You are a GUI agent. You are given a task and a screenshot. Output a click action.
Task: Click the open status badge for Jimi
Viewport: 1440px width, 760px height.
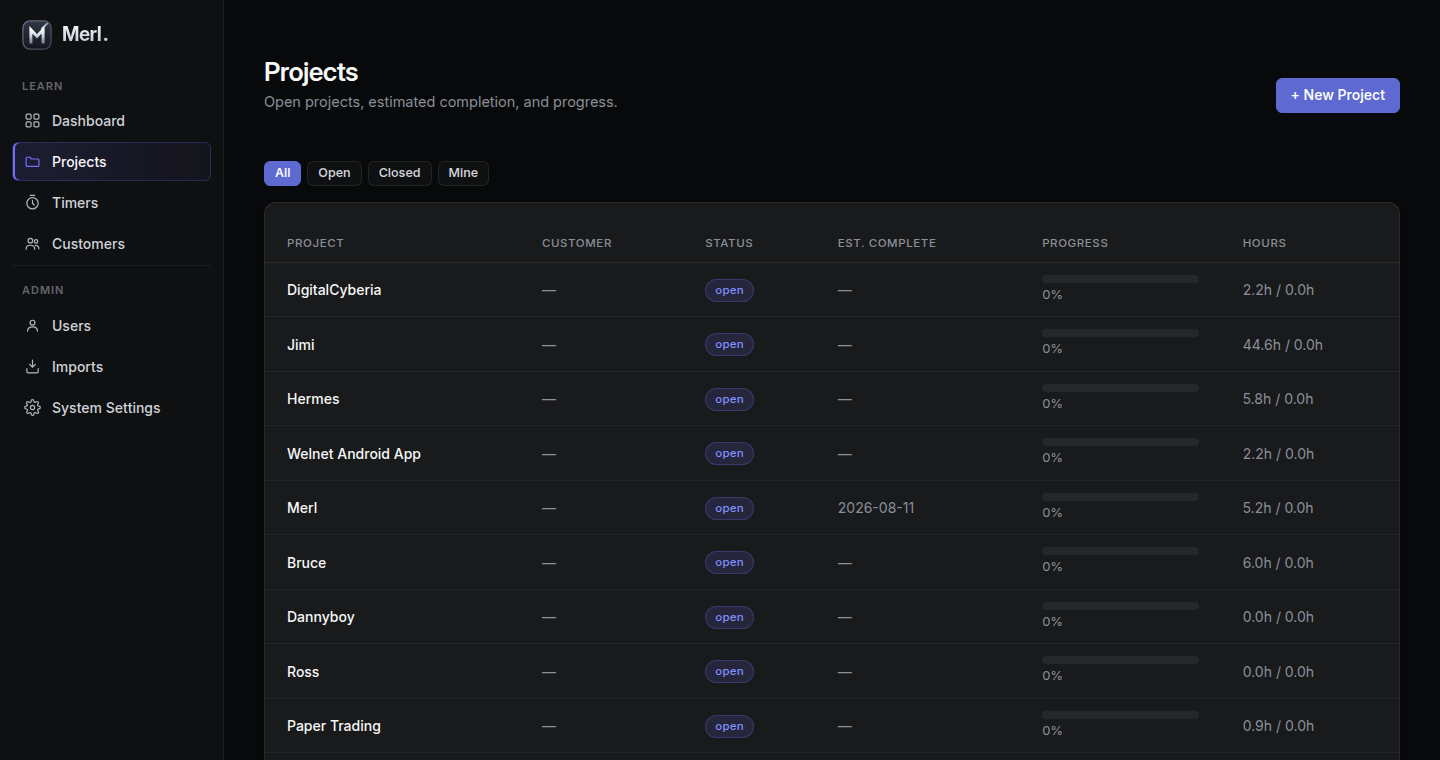click(x=729, y=345)
